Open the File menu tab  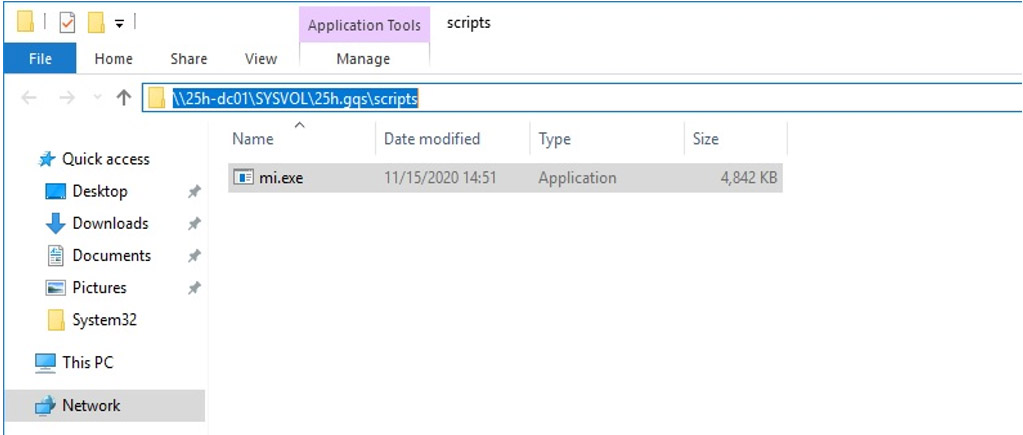[40, 59]
